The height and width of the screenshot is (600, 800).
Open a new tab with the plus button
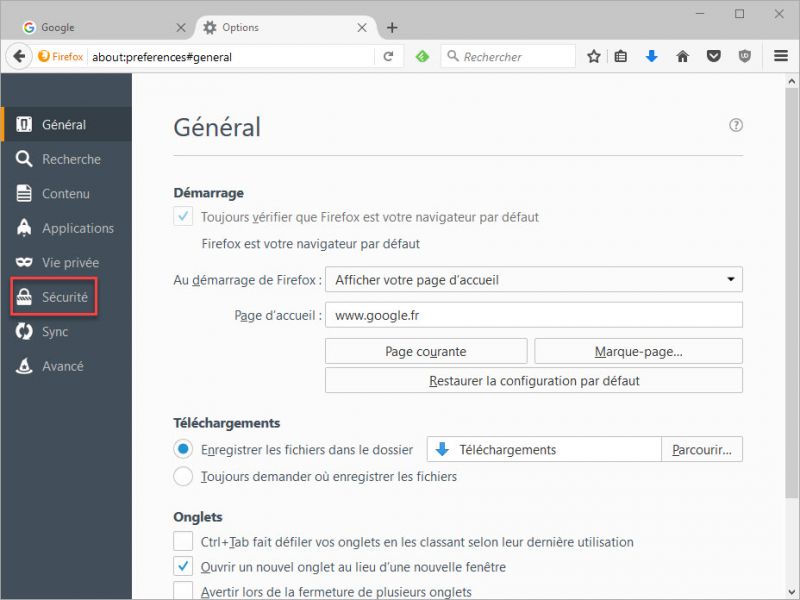[392, 28]
